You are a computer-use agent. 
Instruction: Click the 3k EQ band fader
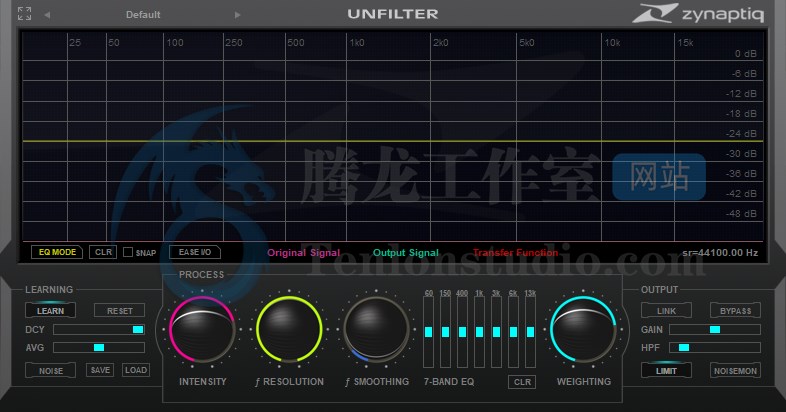(496, 332)
